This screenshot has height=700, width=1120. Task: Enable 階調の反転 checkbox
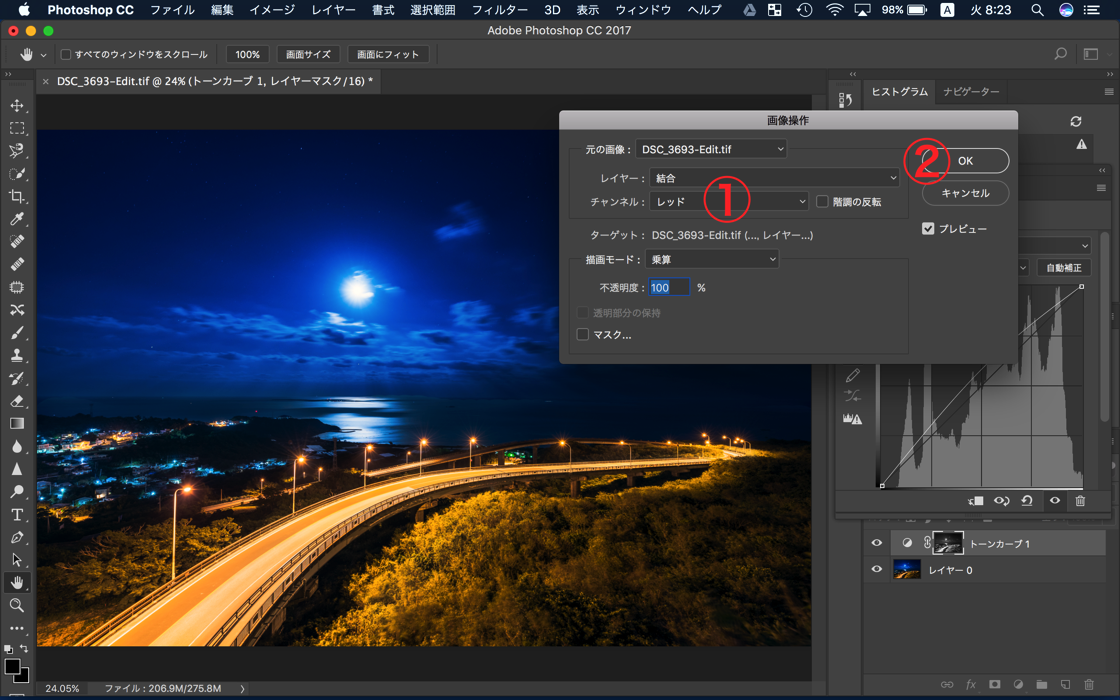822,202
